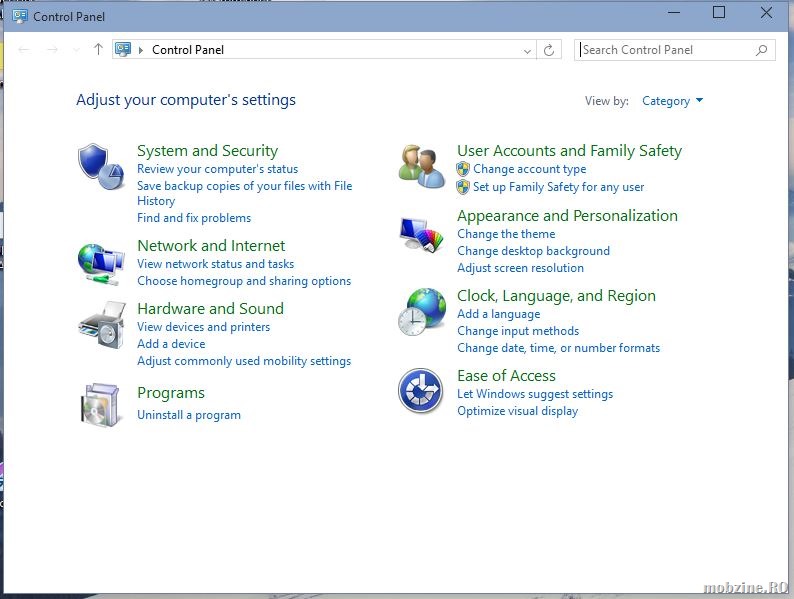Open Ease of Access category
Image resolution: width=794 pixels, height=599 pixels.
(x=506, y=376)
